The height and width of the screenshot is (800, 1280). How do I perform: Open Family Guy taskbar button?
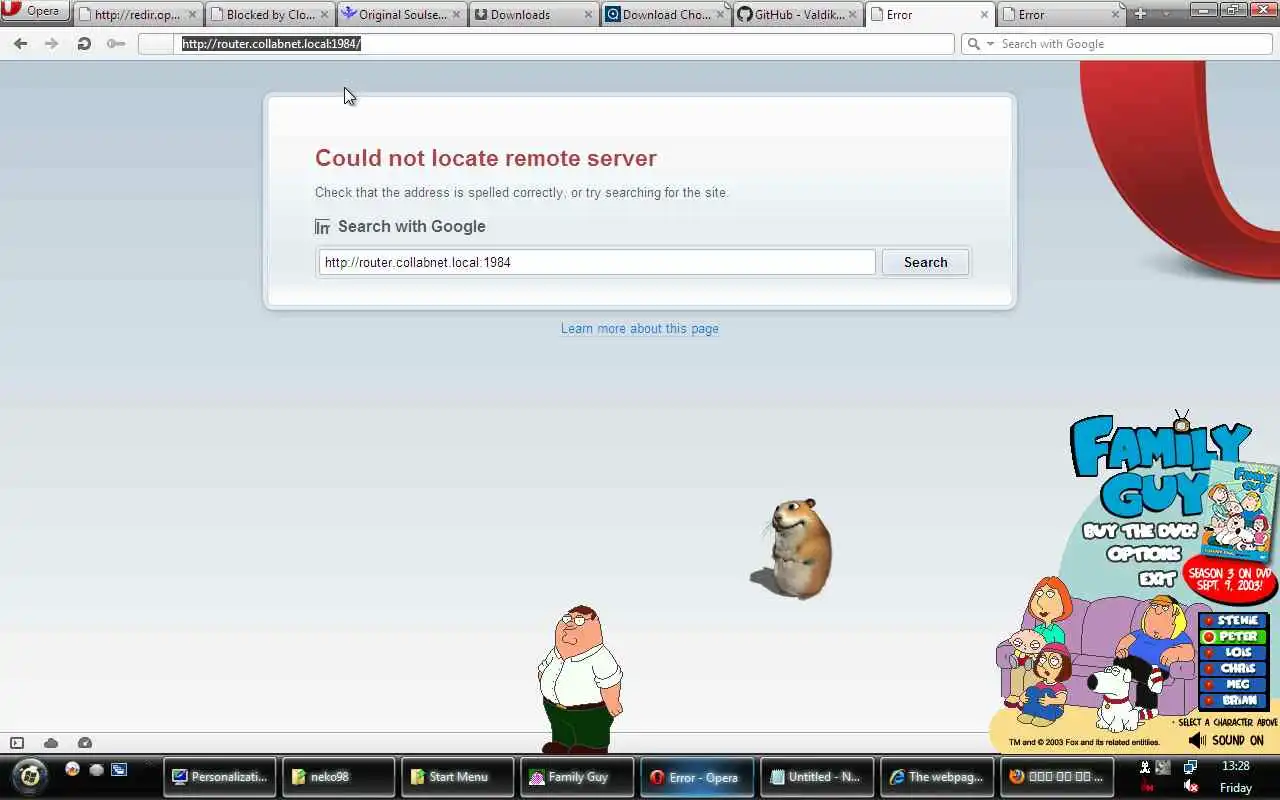[577, 777]
